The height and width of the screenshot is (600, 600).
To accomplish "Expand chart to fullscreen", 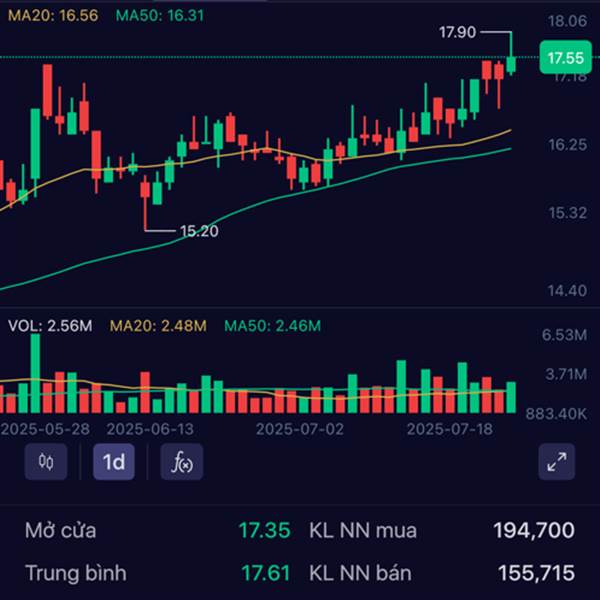I will pos(556,461).
